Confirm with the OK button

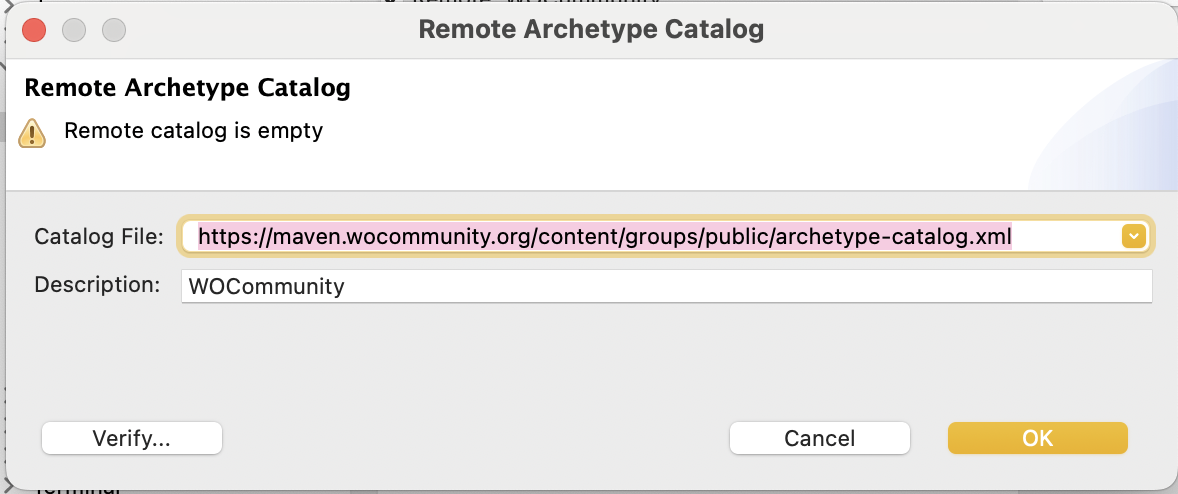(x=1038, y=438)
